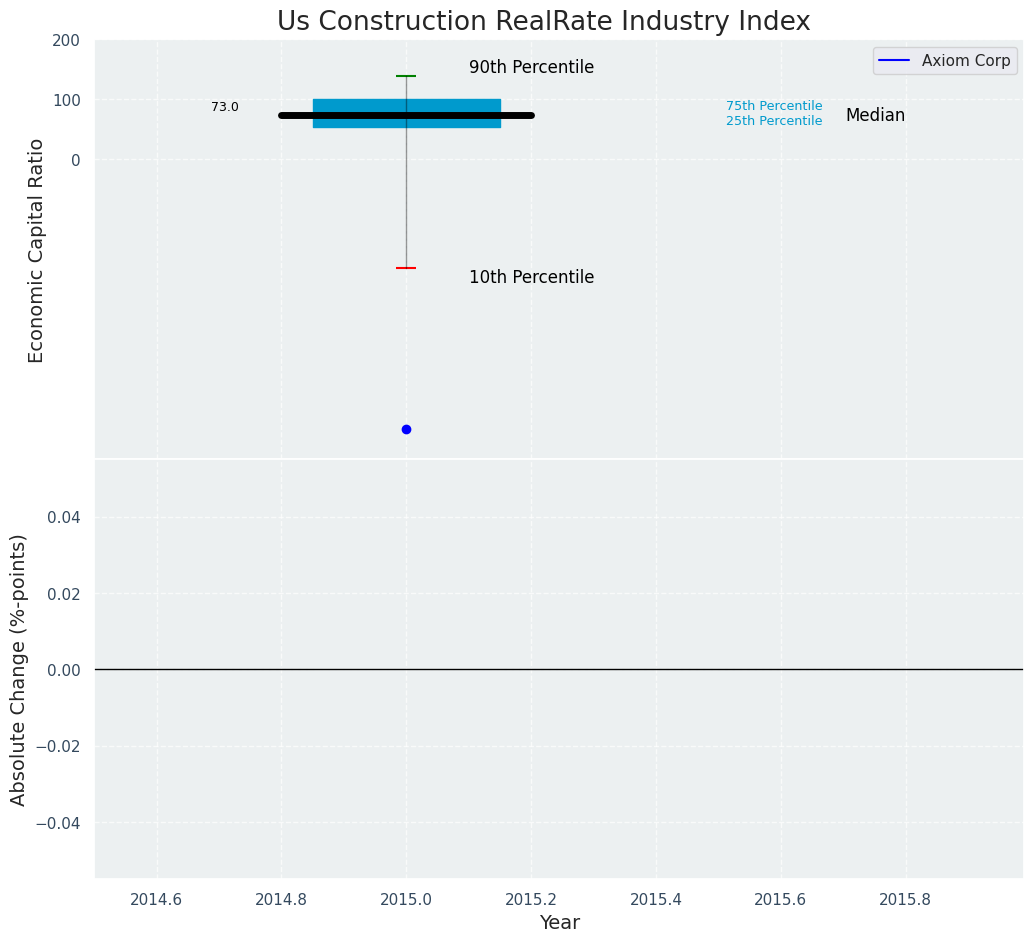Click the chart title text
Image resolution: width=1034 pixels, height=942 pixels.
543,22
